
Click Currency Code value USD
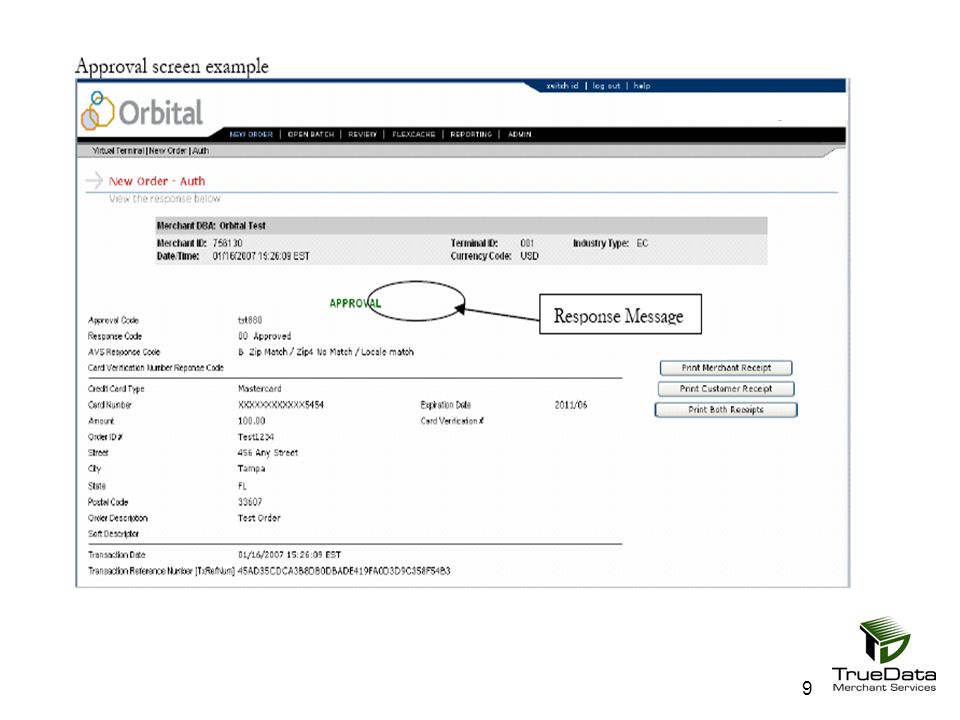click(530, 256)
